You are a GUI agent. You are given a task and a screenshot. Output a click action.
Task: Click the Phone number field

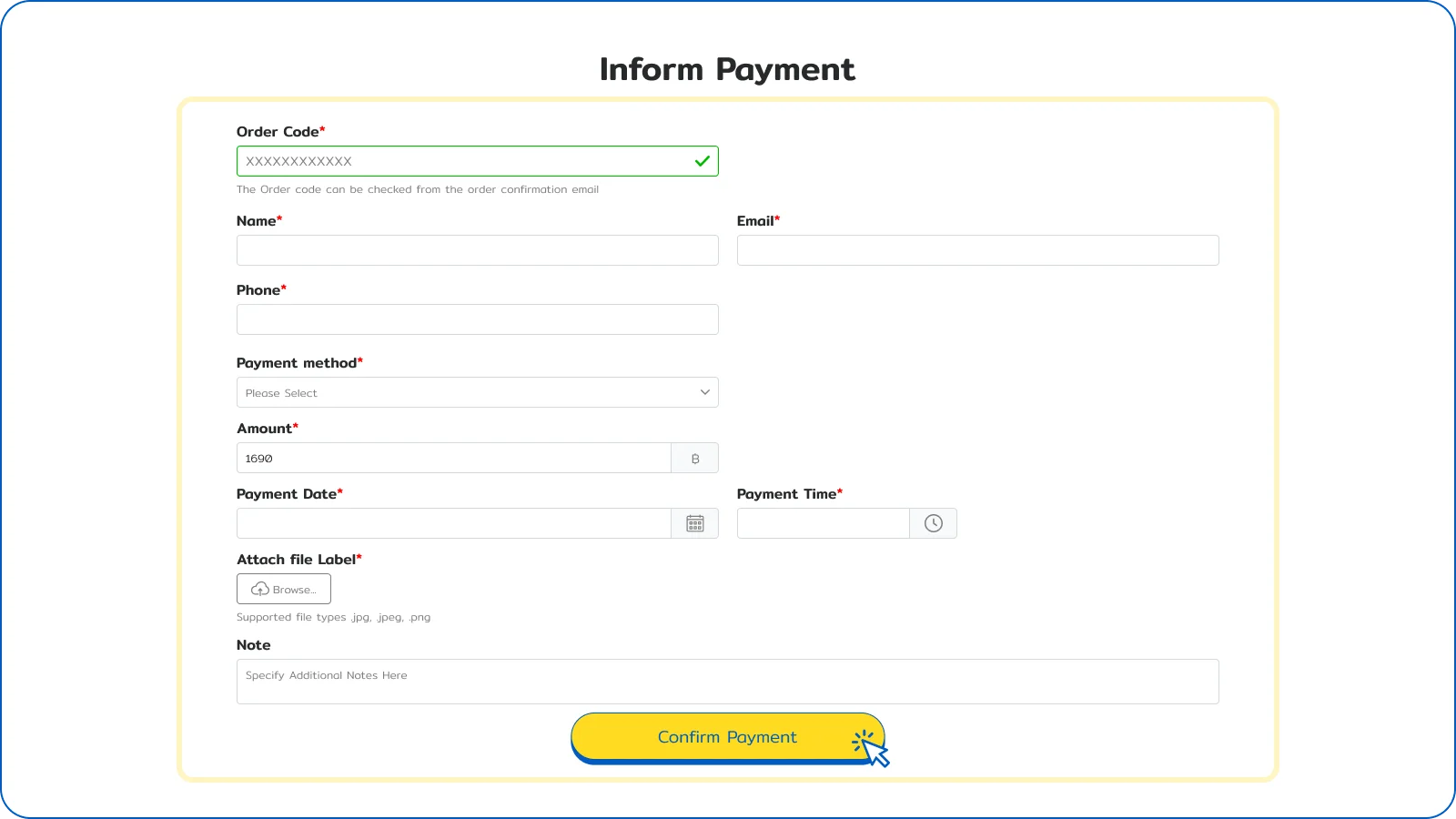point(477,319)
